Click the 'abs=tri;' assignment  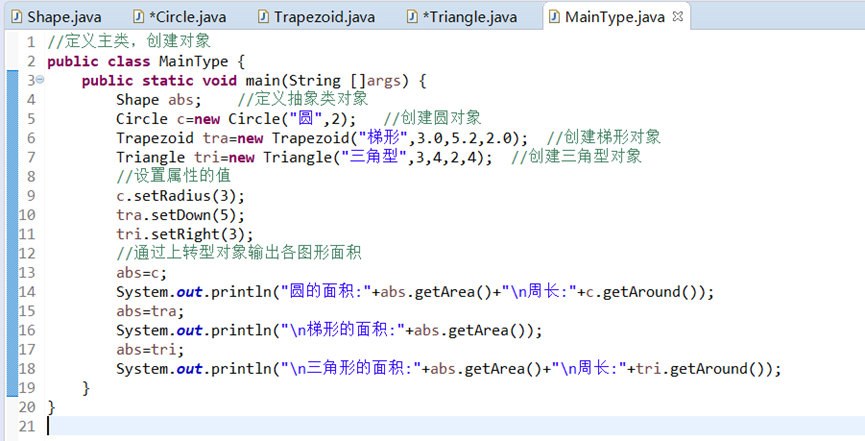(x=150, y=349)
